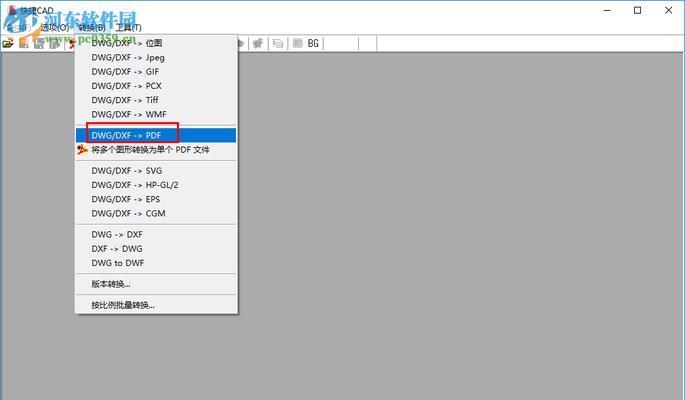685x400 pixels.
Task: Maximize the CAD window
Action: click(x=637, y=10)
